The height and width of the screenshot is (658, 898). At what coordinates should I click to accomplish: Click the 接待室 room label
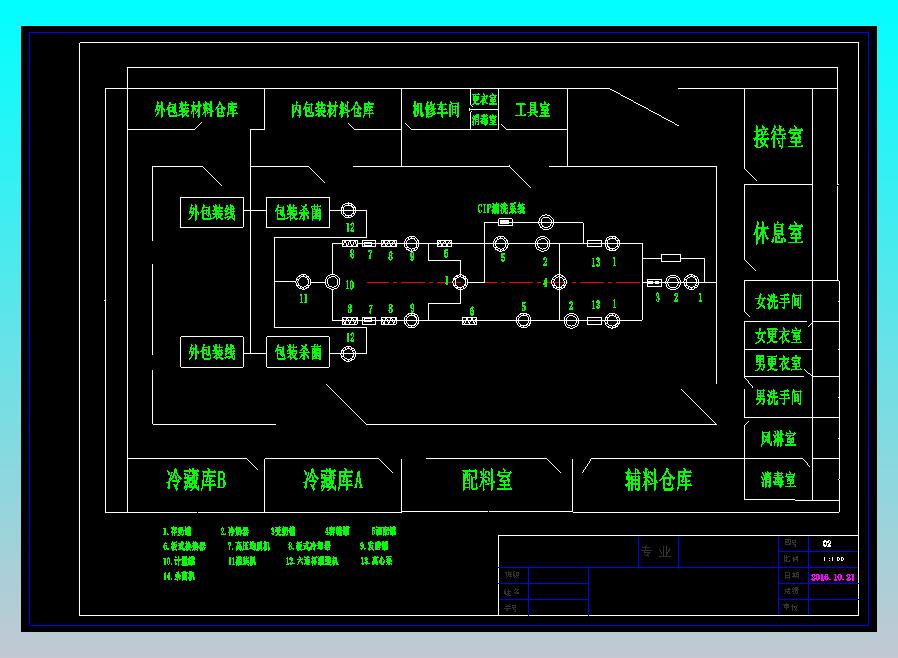pyautogui.click(x=778, y=137)
